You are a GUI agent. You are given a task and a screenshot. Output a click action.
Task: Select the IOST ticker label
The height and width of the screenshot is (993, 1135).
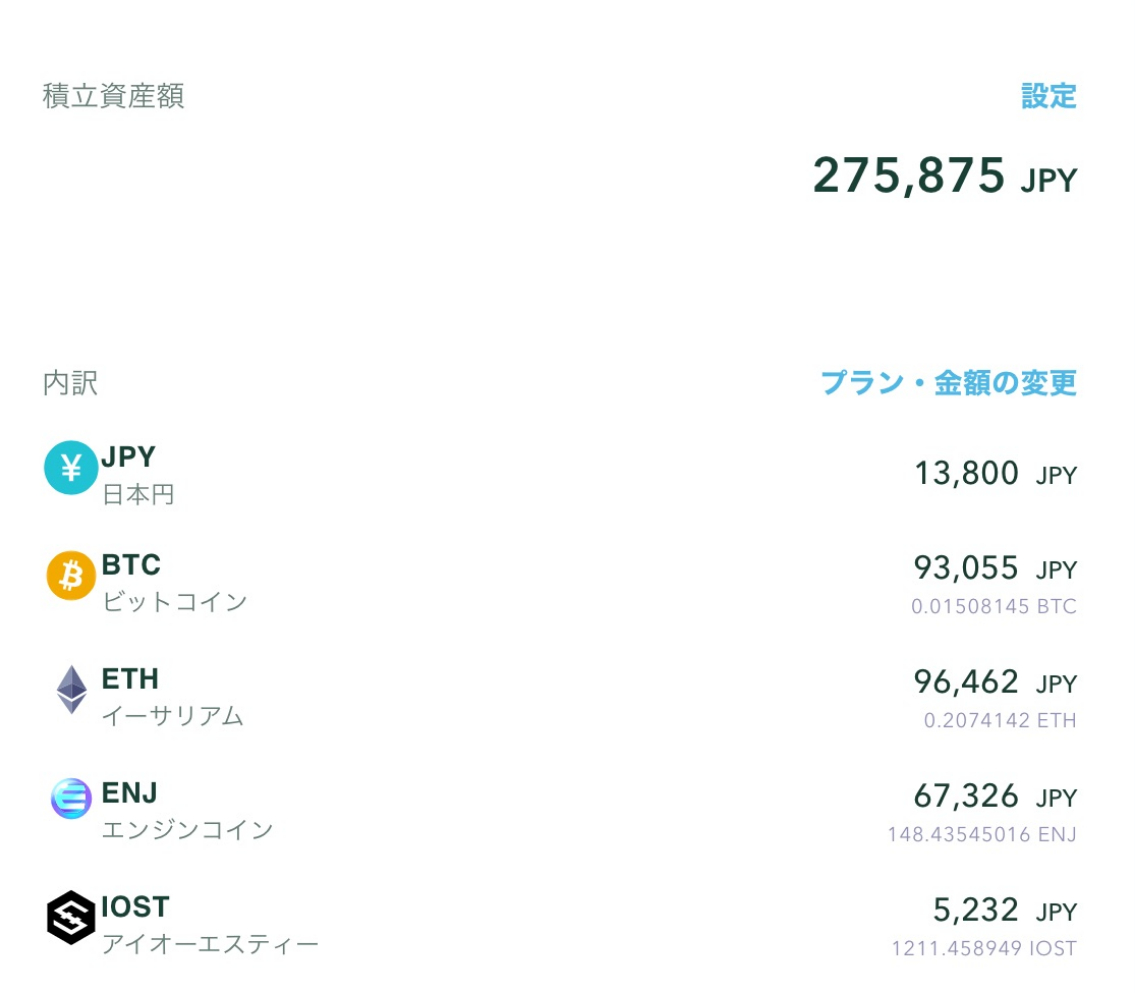pos(135,907)
